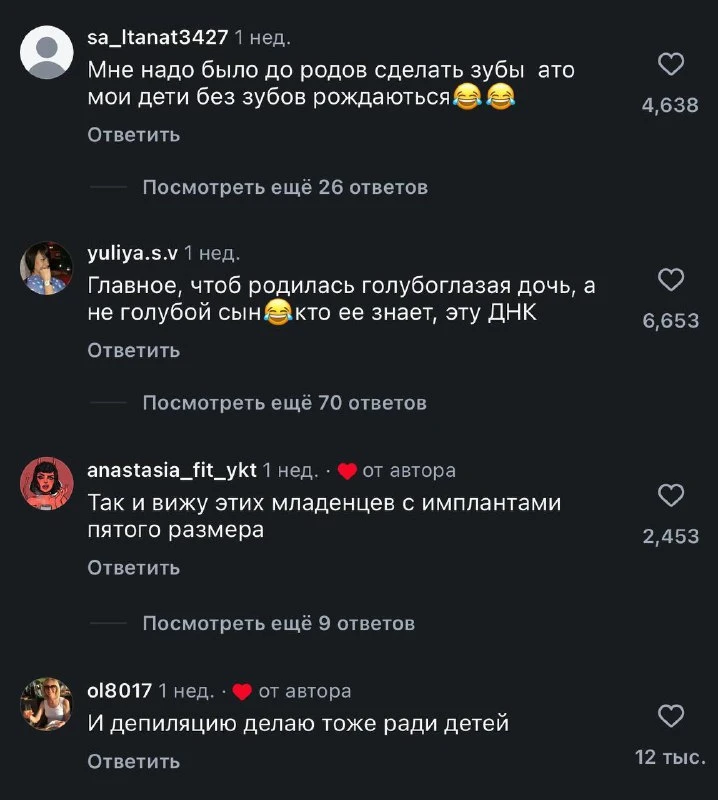
Task: Tap the yuliya.s.v username
Action: pyautogui.click(x=132, y=254)
